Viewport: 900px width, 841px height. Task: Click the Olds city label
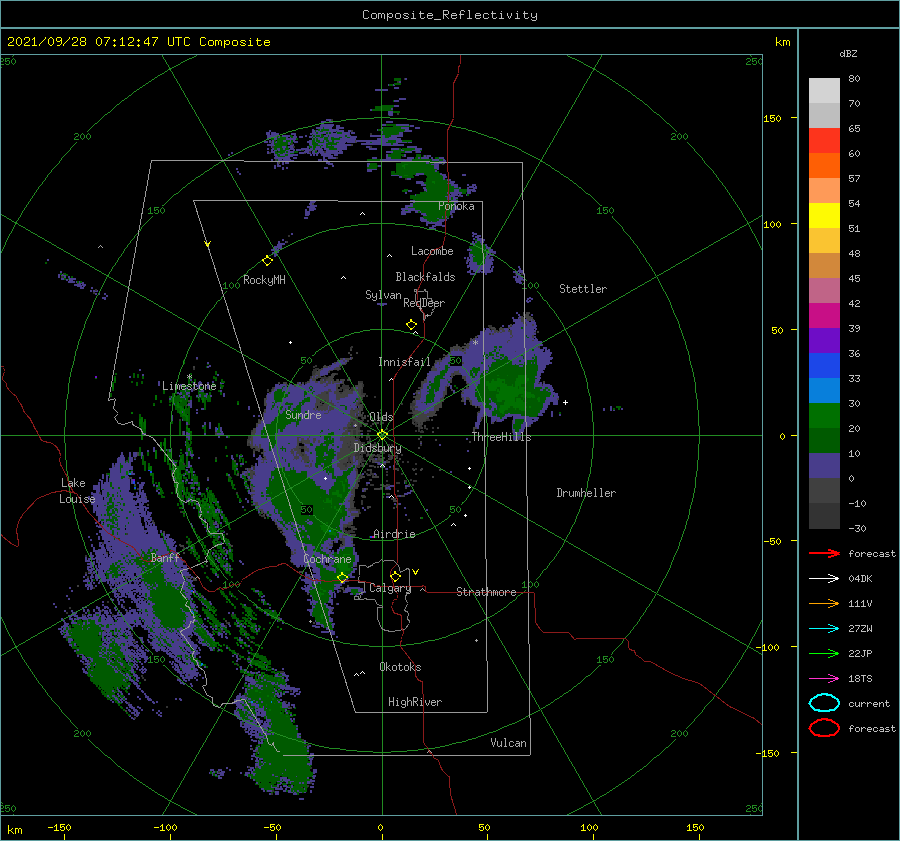(381, 417)
